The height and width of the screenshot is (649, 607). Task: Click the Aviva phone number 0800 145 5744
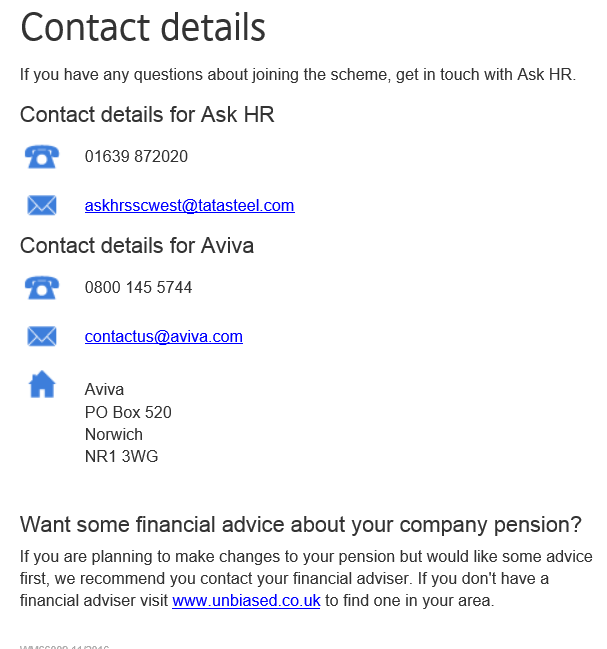tap(138, 287)
